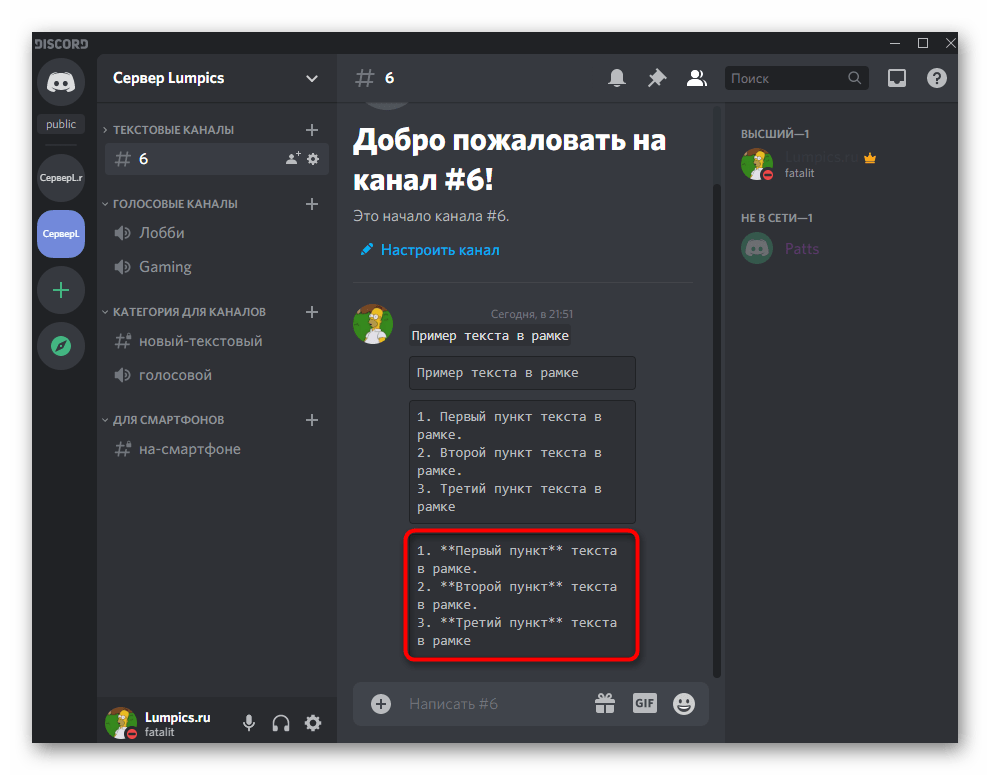Screen dimensions: 990x775
Task: Toggle microphone mute in user panel
Action: [x=249, y=723]
